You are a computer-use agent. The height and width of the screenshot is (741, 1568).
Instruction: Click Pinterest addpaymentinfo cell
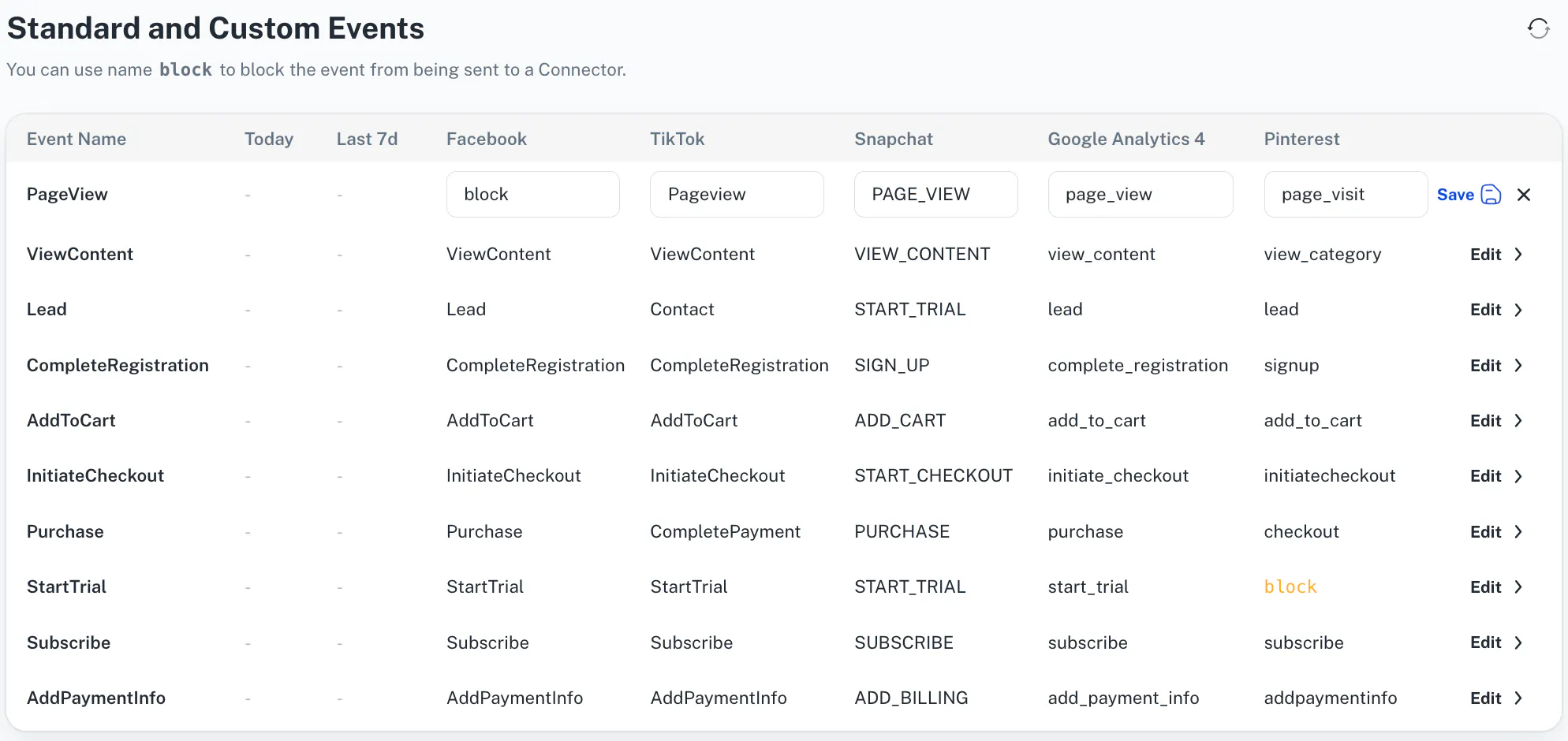[x=1331, y=698]
